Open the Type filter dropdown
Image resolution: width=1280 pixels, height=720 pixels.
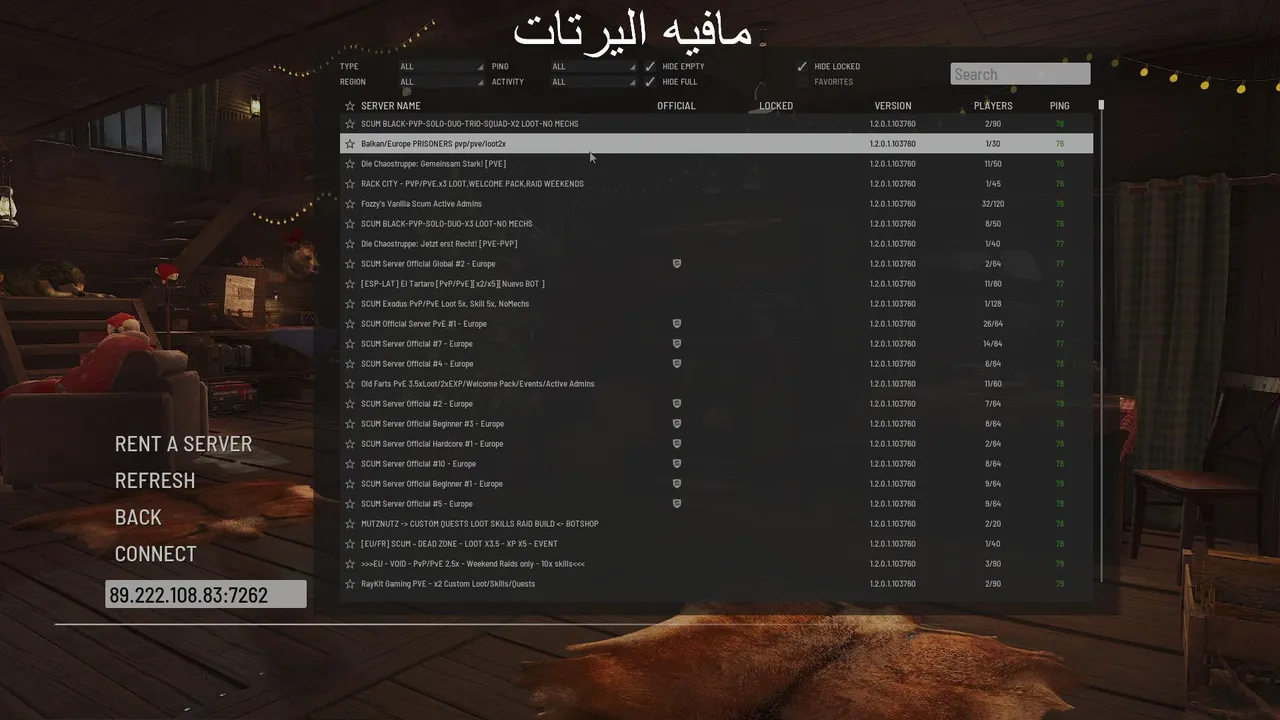click(441, 67)
